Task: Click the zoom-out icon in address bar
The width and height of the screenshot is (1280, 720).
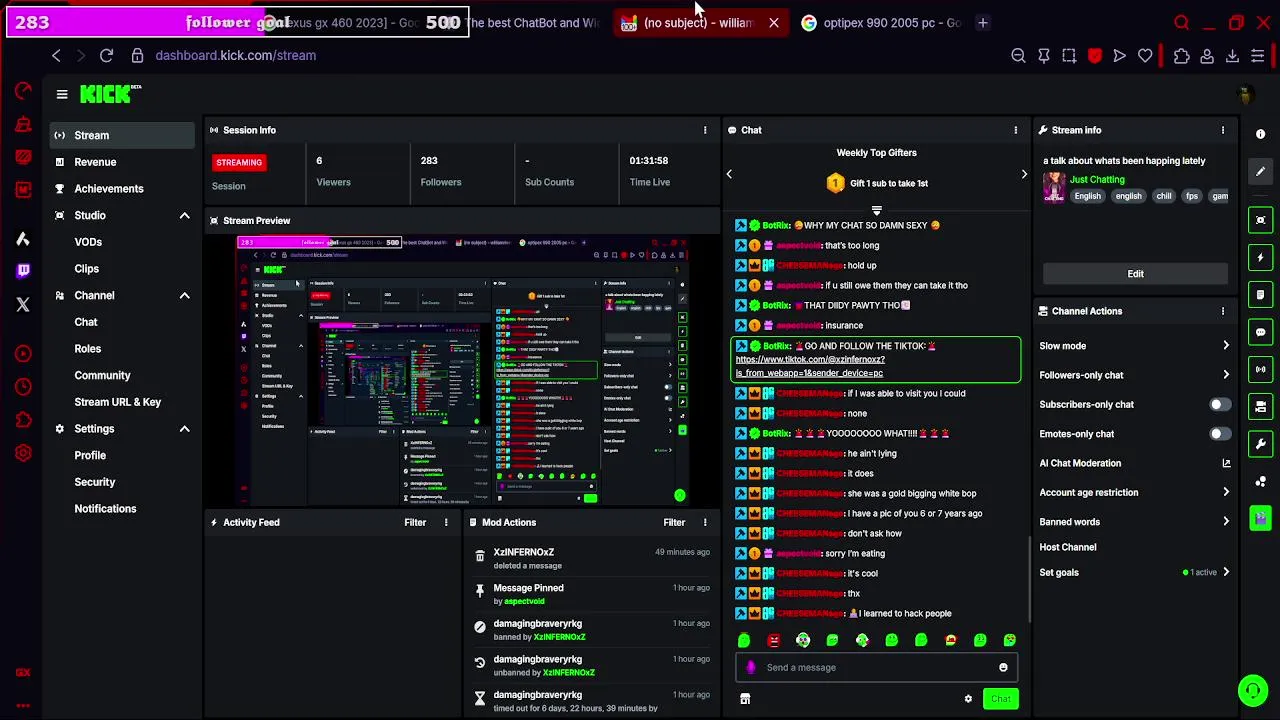Action: coord(1018,56)
